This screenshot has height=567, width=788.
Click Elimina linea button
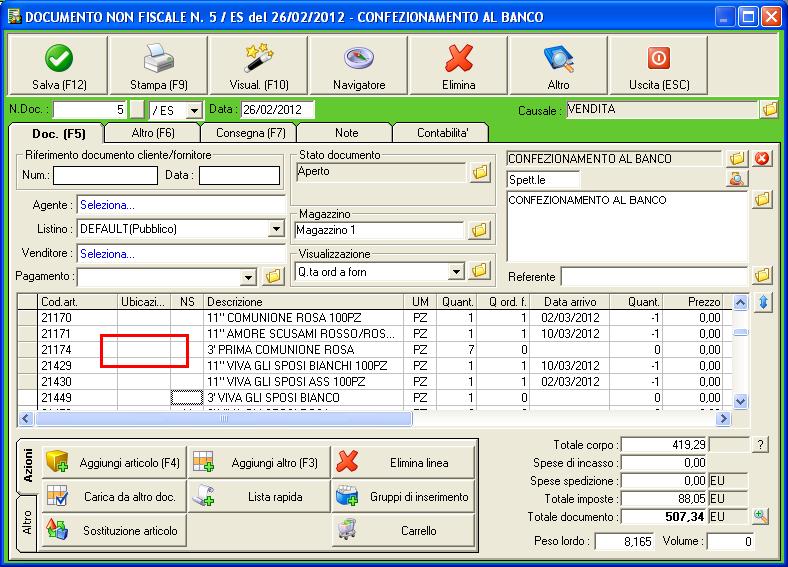(404, 462)
